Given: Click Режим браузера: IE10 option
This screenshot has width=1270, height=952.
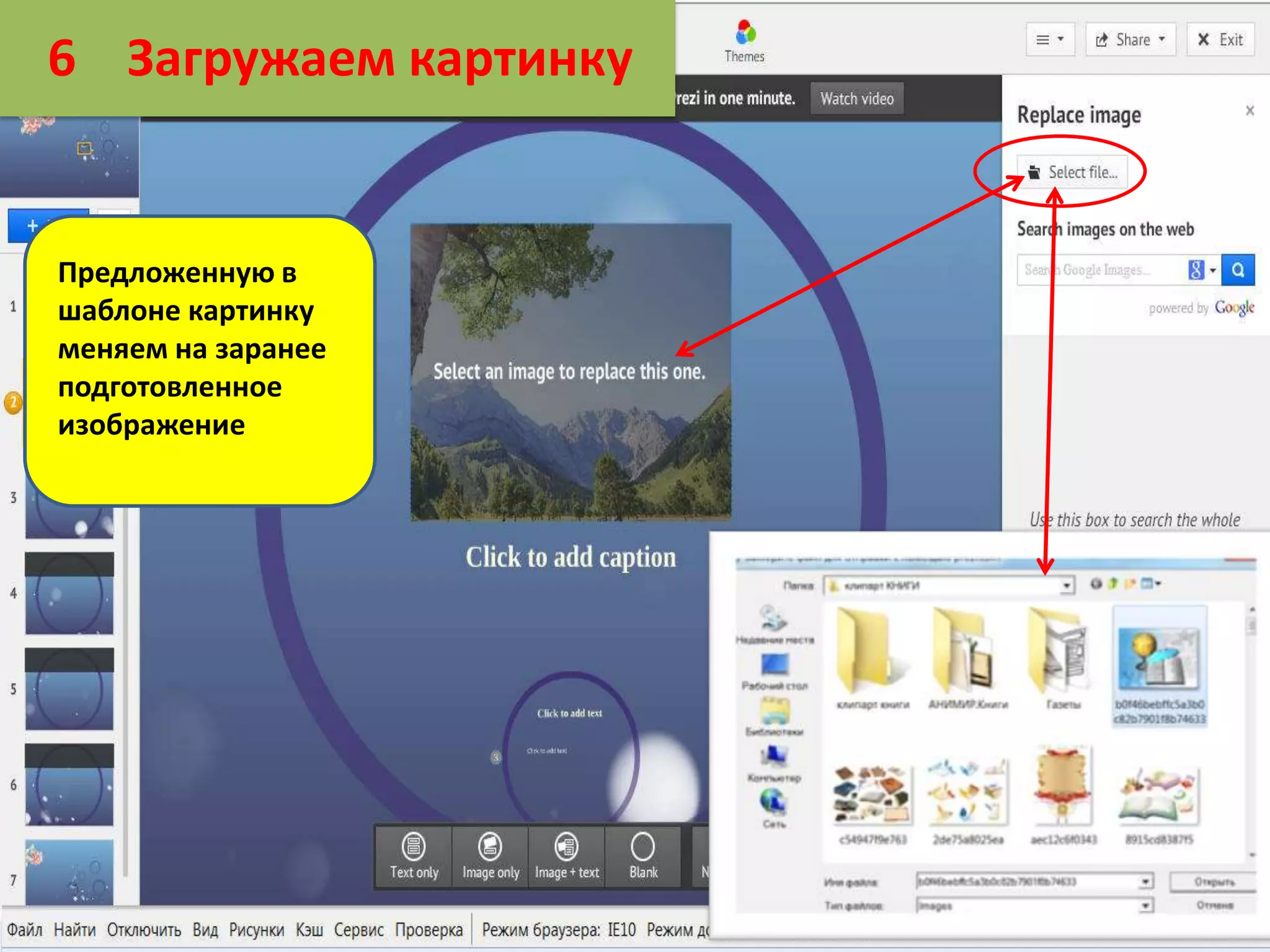Looking at the screenshot, I should click(559, 930).
